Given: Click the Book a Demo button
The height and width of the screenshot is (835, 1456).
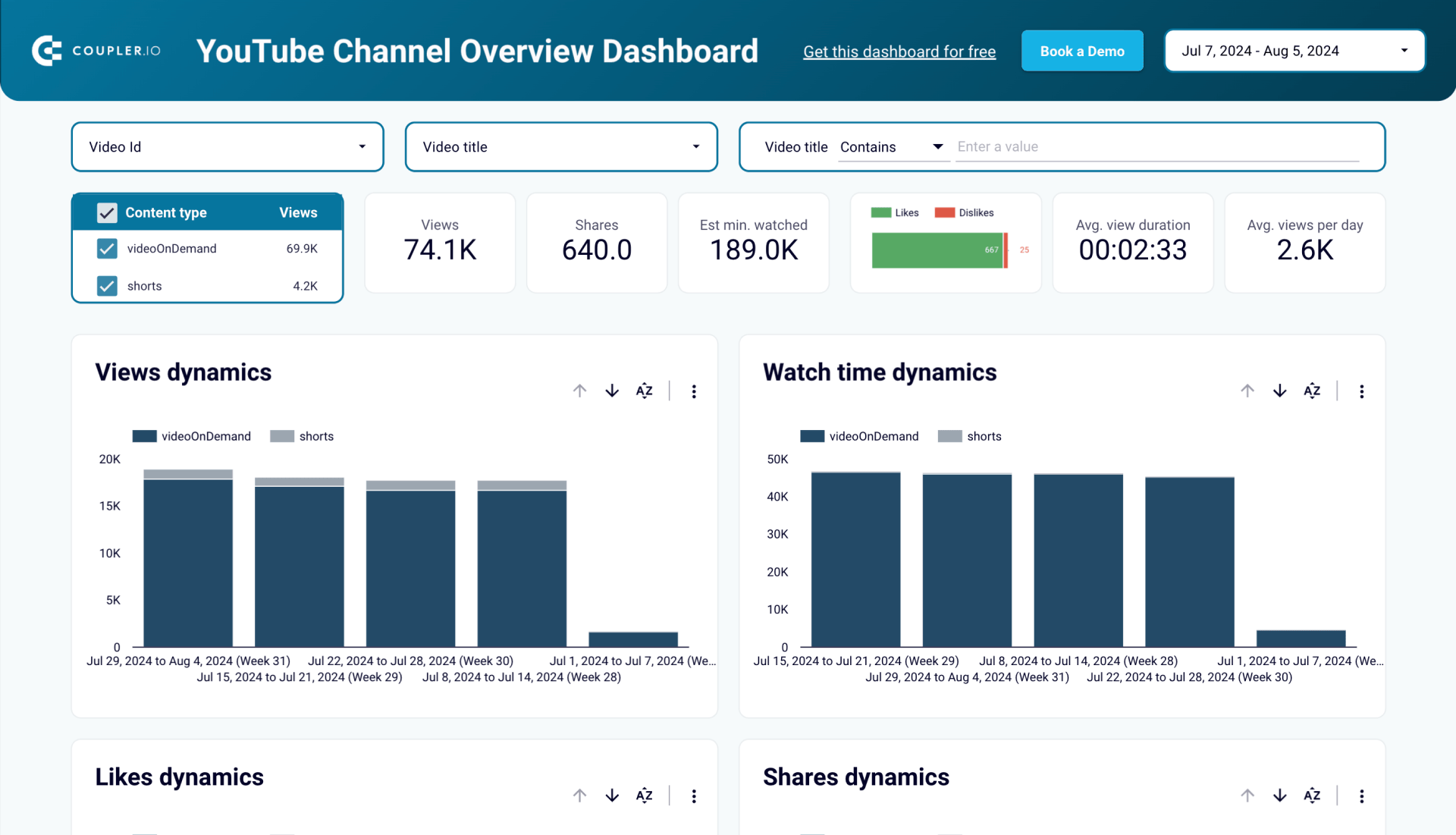Looking at the screenshot, I should click(x=1082, y=51).
